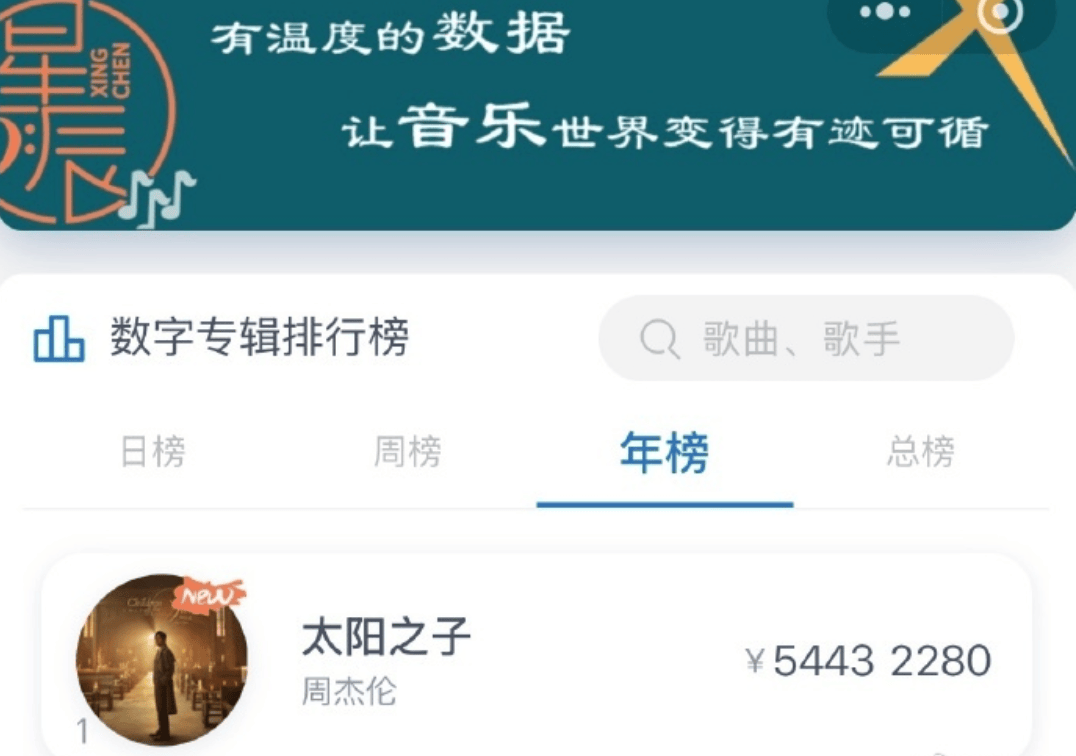
Task: Open the 总榜 tab
Action: point(920,452)
